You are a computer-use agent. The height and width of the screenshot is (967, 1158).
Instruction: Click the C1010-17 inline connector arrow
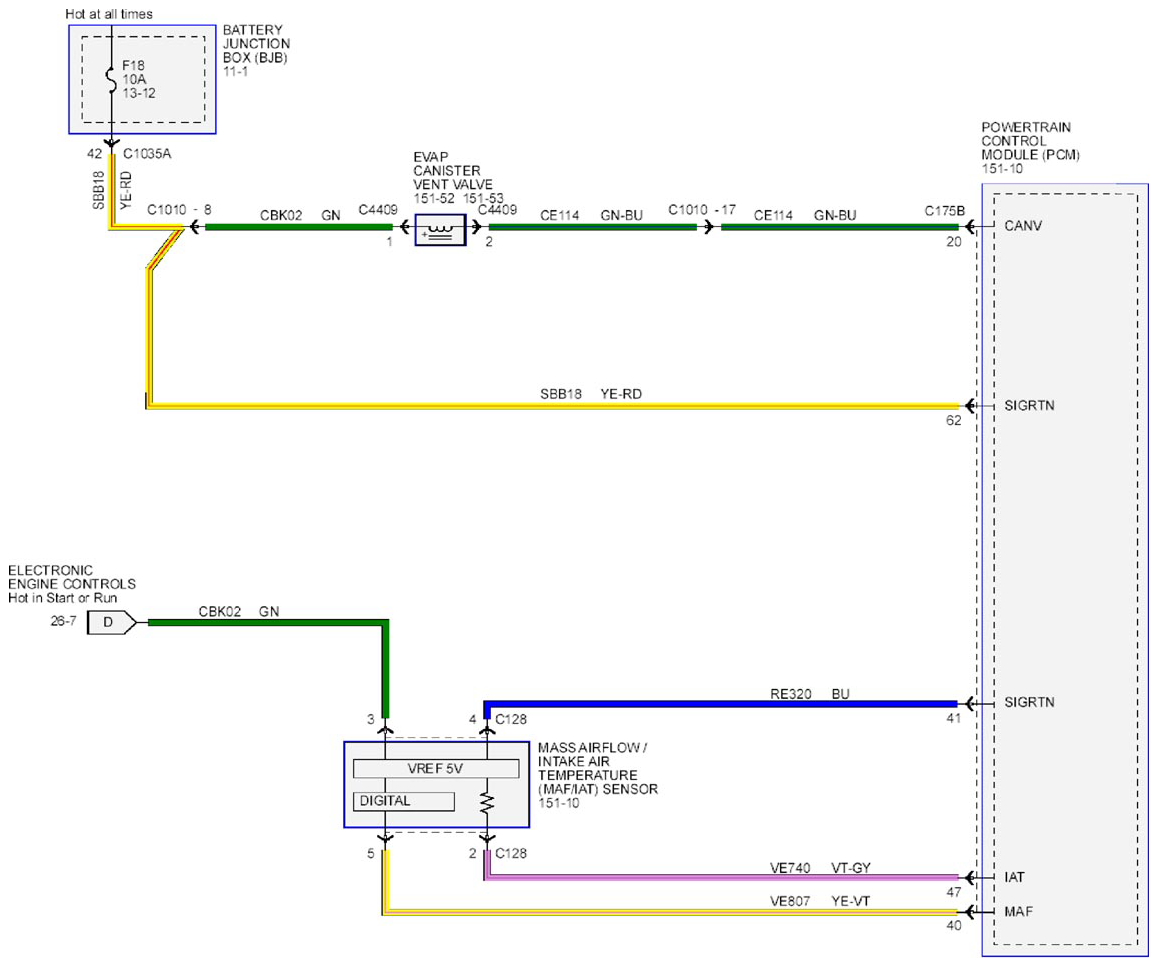(x=708, y=227)
